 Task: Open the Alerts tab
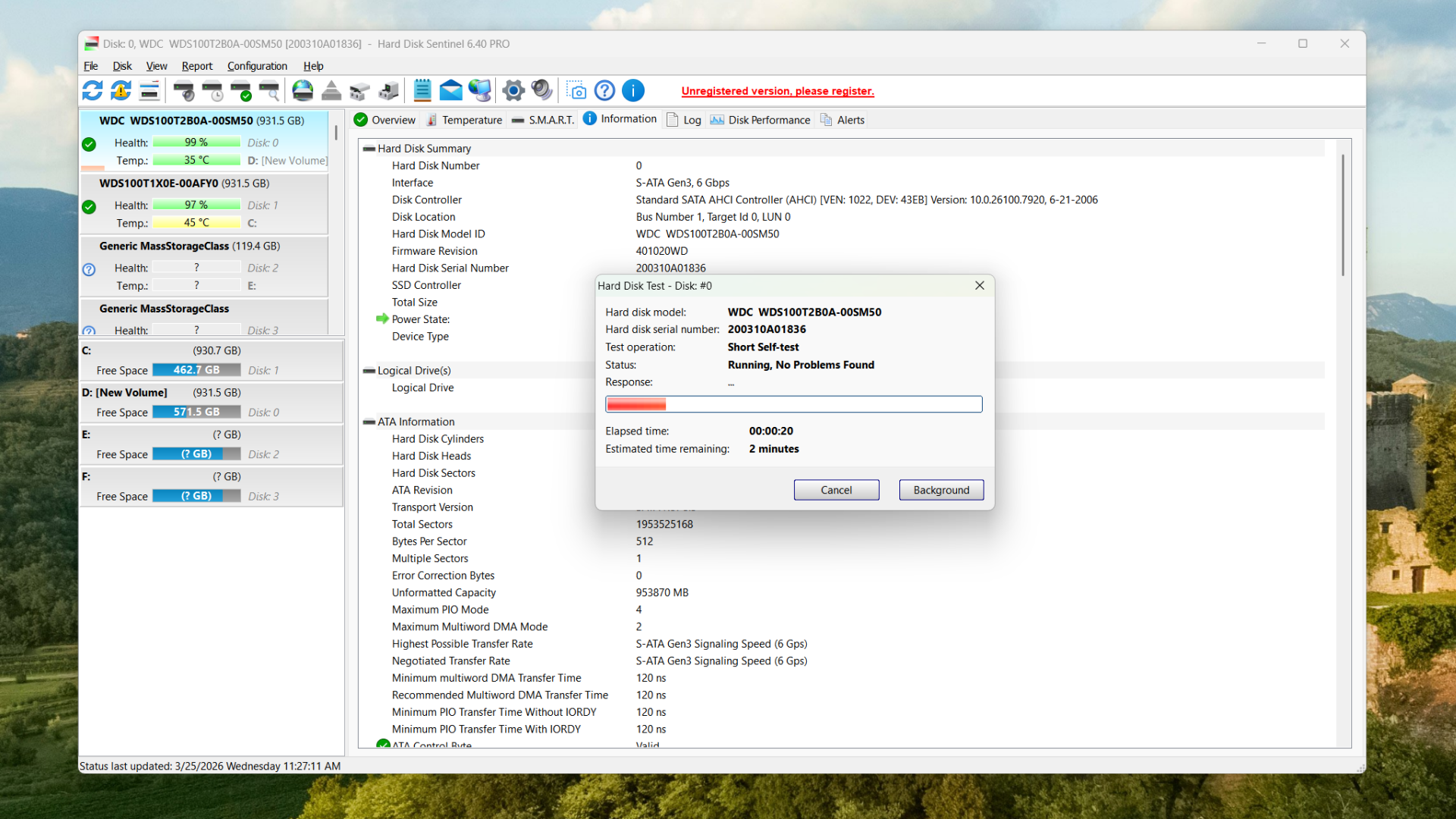[x=843, y=120]
